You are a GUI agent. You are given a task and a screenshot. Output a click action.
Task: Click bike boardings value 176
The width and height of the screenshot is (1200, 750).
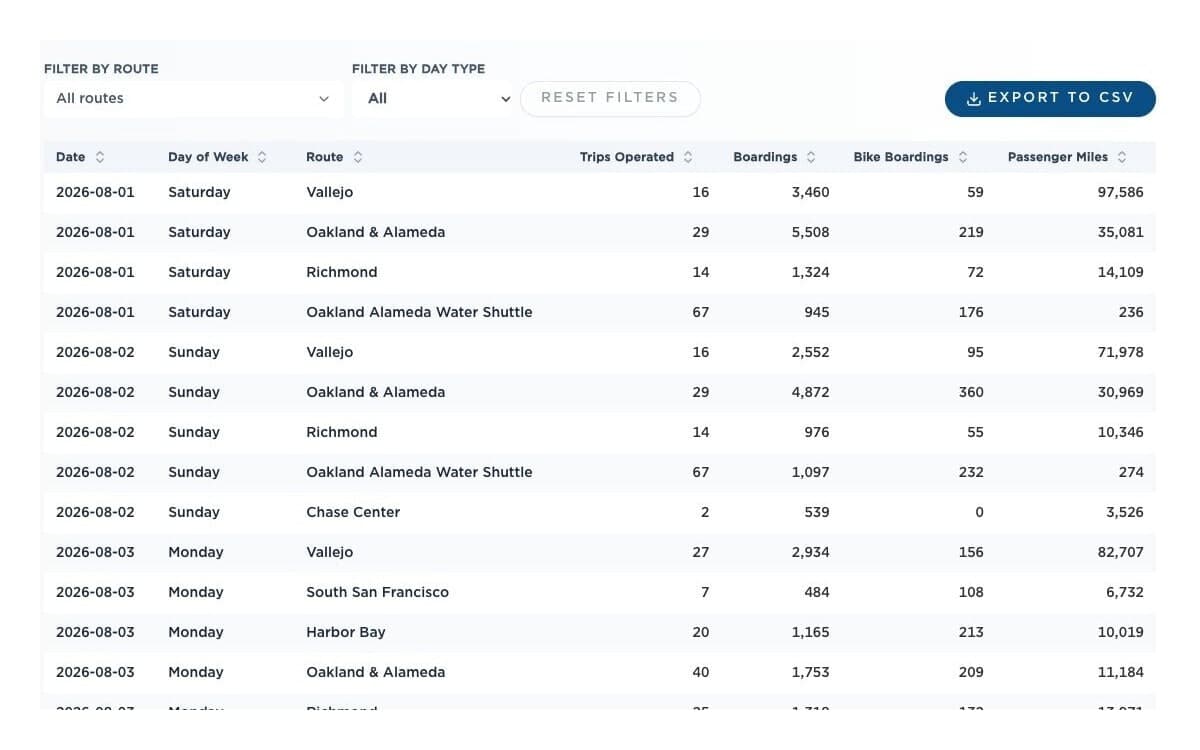(971, 312)
